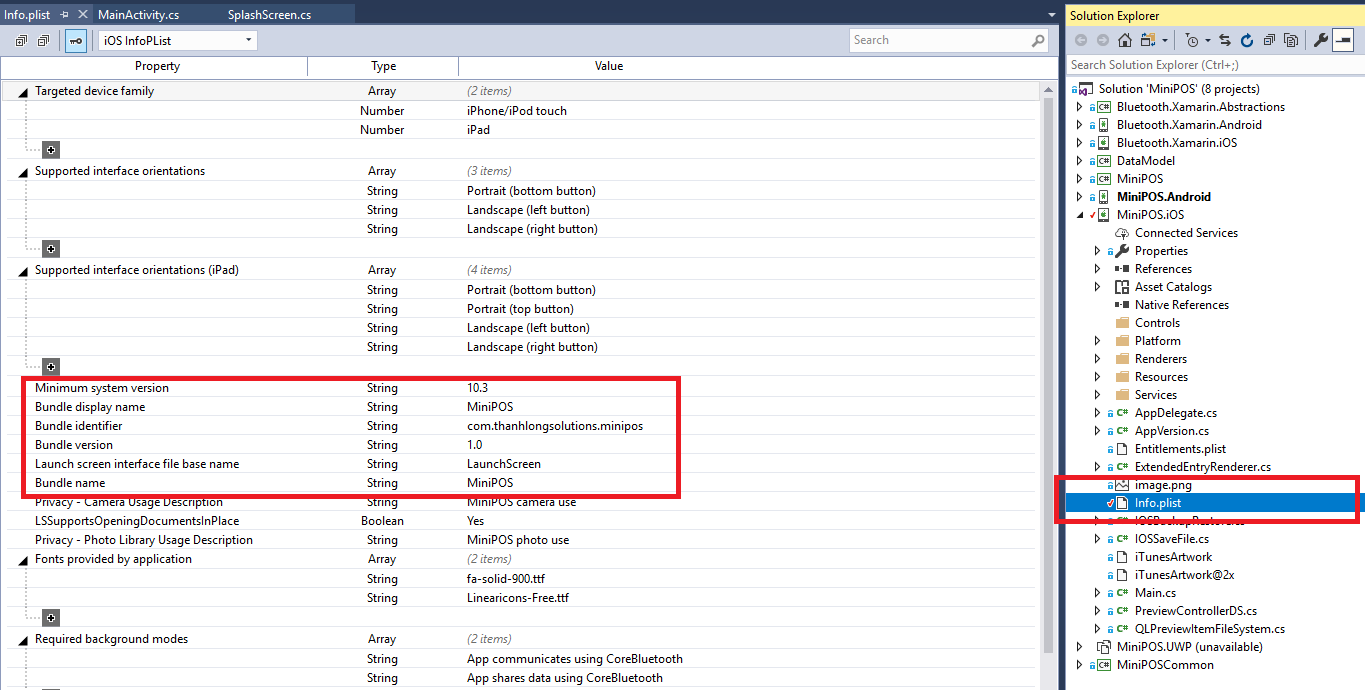1365x690 pixels.
Task: Click Pending Changes Filter clock icon
Action: pos(1192,40)
